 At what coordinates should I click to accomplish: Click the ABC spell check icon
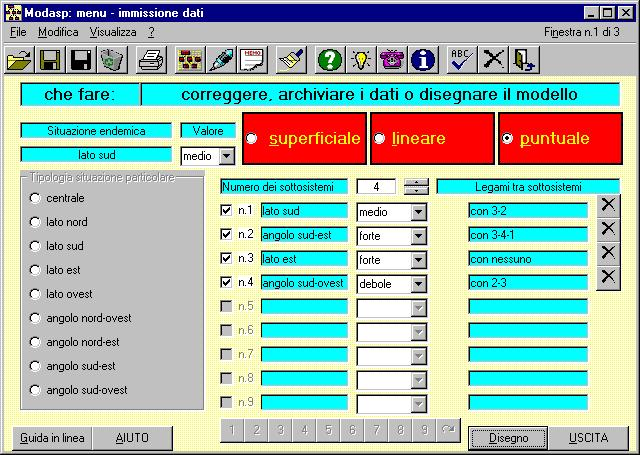point(461,60)
